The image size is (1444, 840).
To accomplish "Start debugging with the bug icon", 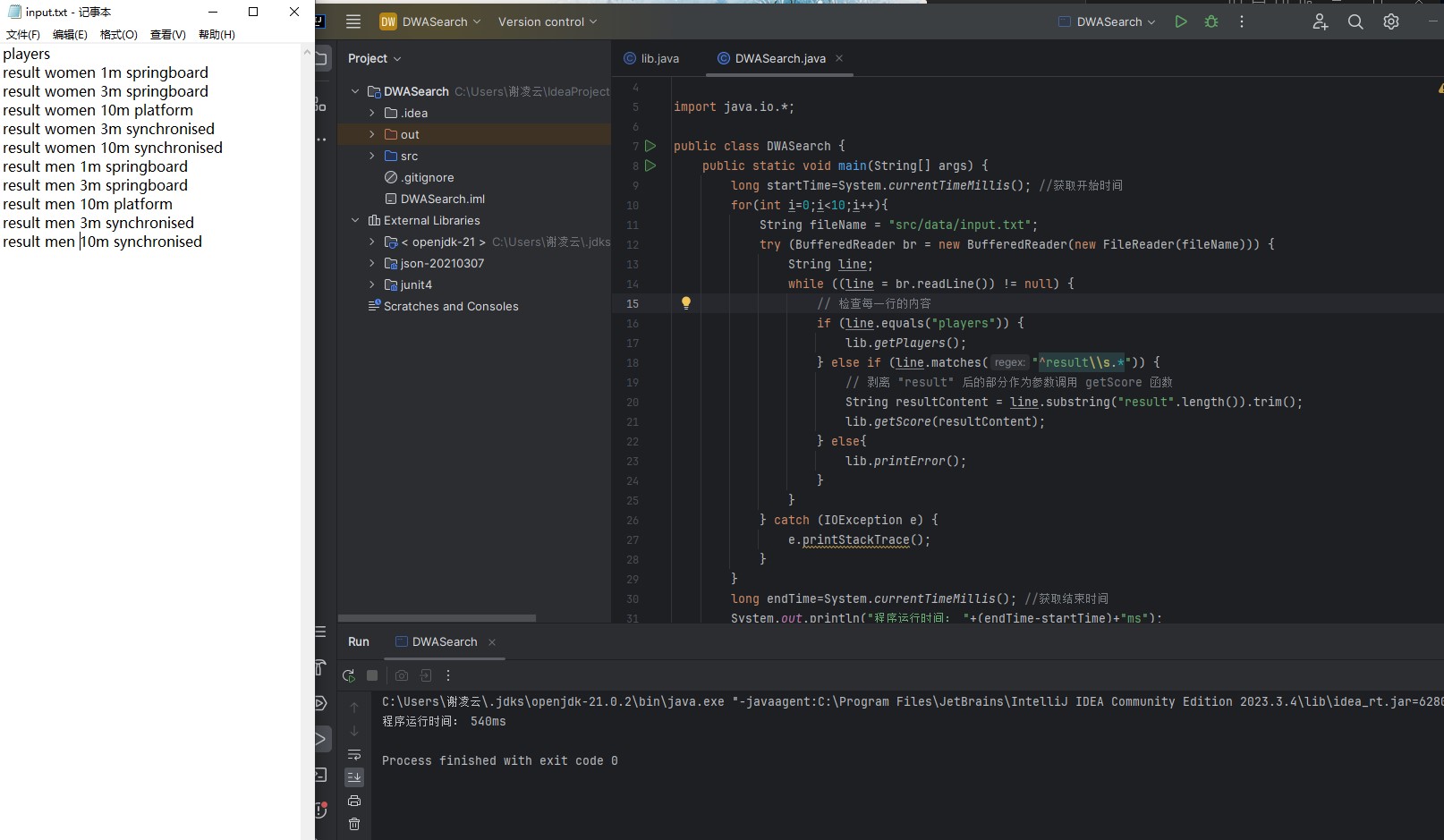I will click(x=1211, y=21).
